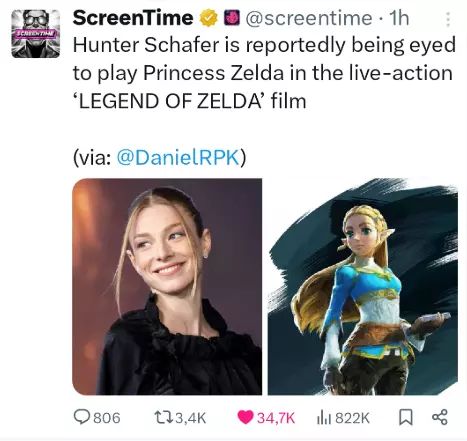
Task: Open the reply comment icon
Action: 81,417
